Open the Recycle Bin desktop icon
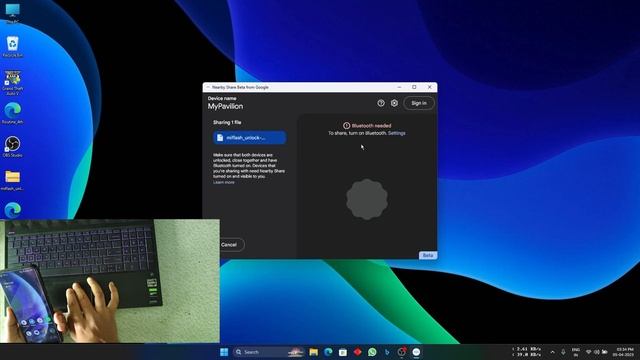 pos(13,47)
